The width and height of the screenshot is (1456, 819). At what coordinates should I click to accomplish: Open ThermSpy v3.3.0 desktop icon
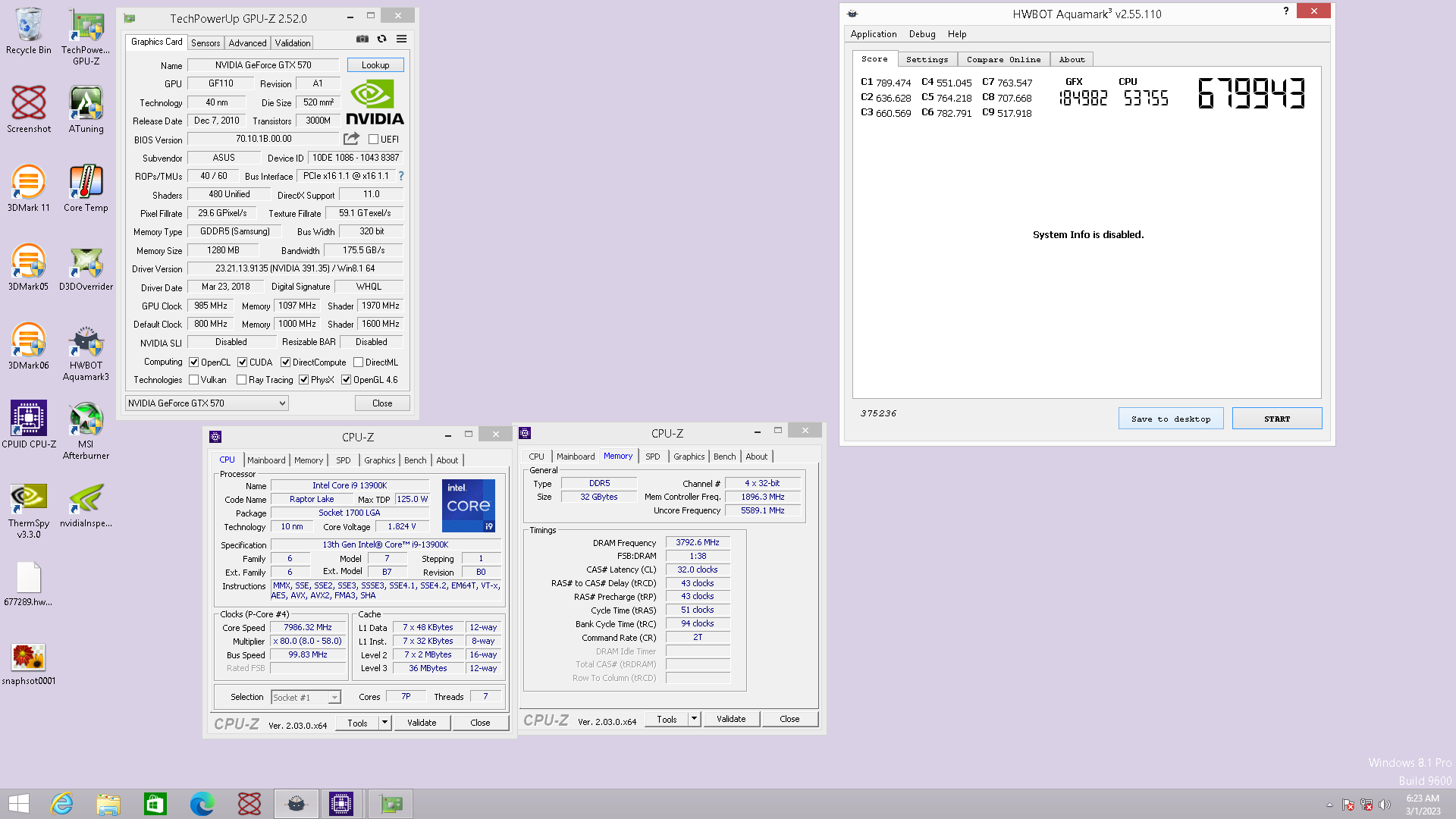(x=29, y=510)
